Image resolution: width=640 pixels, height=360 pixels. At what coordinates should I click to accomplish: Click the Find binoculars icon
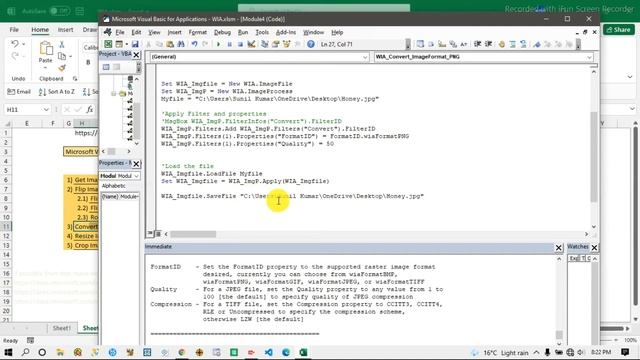tap(181, 44)
